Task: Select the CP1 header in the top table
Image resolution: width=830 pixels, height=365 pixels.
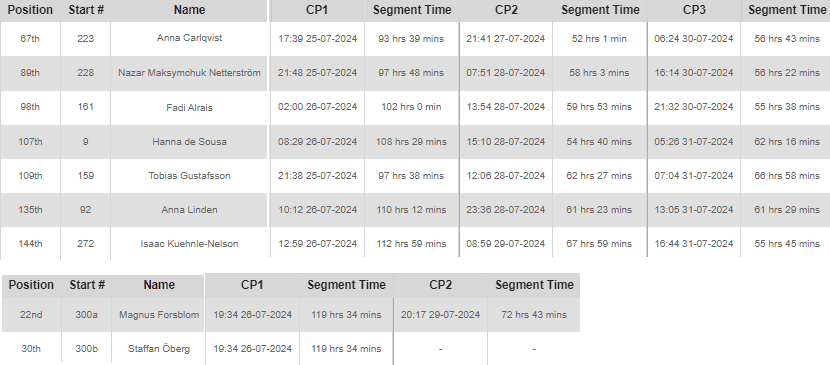Action: tap(317, 10)
